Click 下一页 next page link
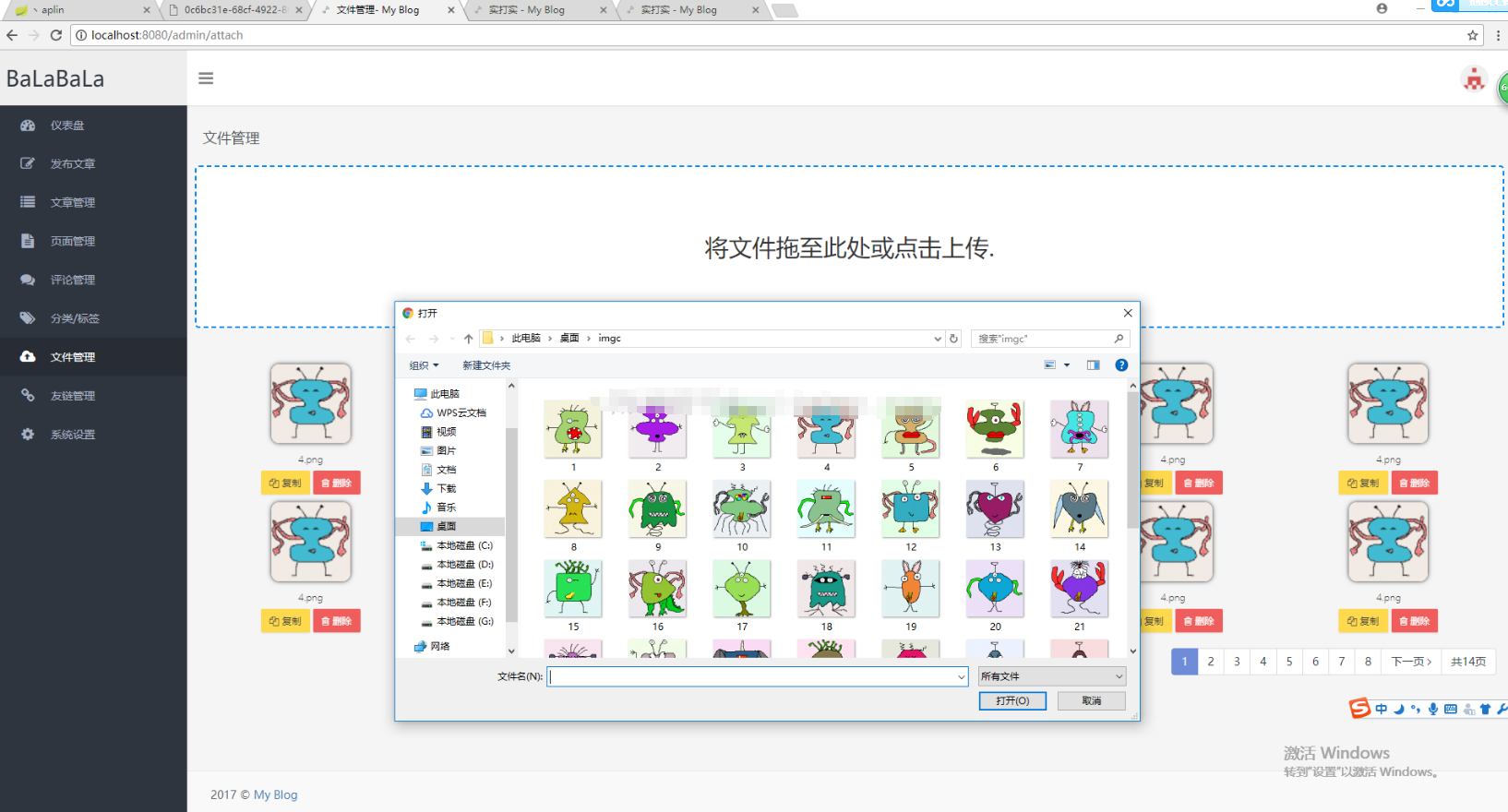The height and width of the screenshot is (812, 1508). pos(1411,662)
